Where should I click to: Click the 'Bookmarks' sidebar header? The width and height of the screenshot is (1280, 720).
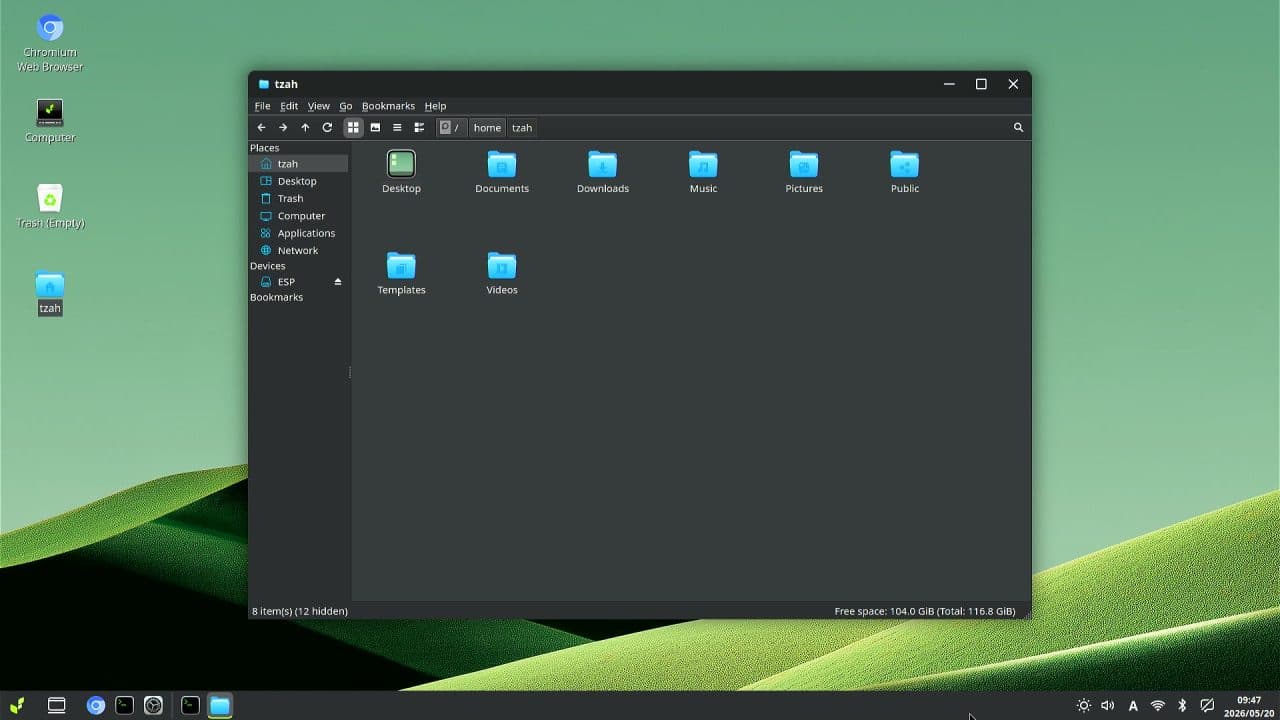click(276, 297)
